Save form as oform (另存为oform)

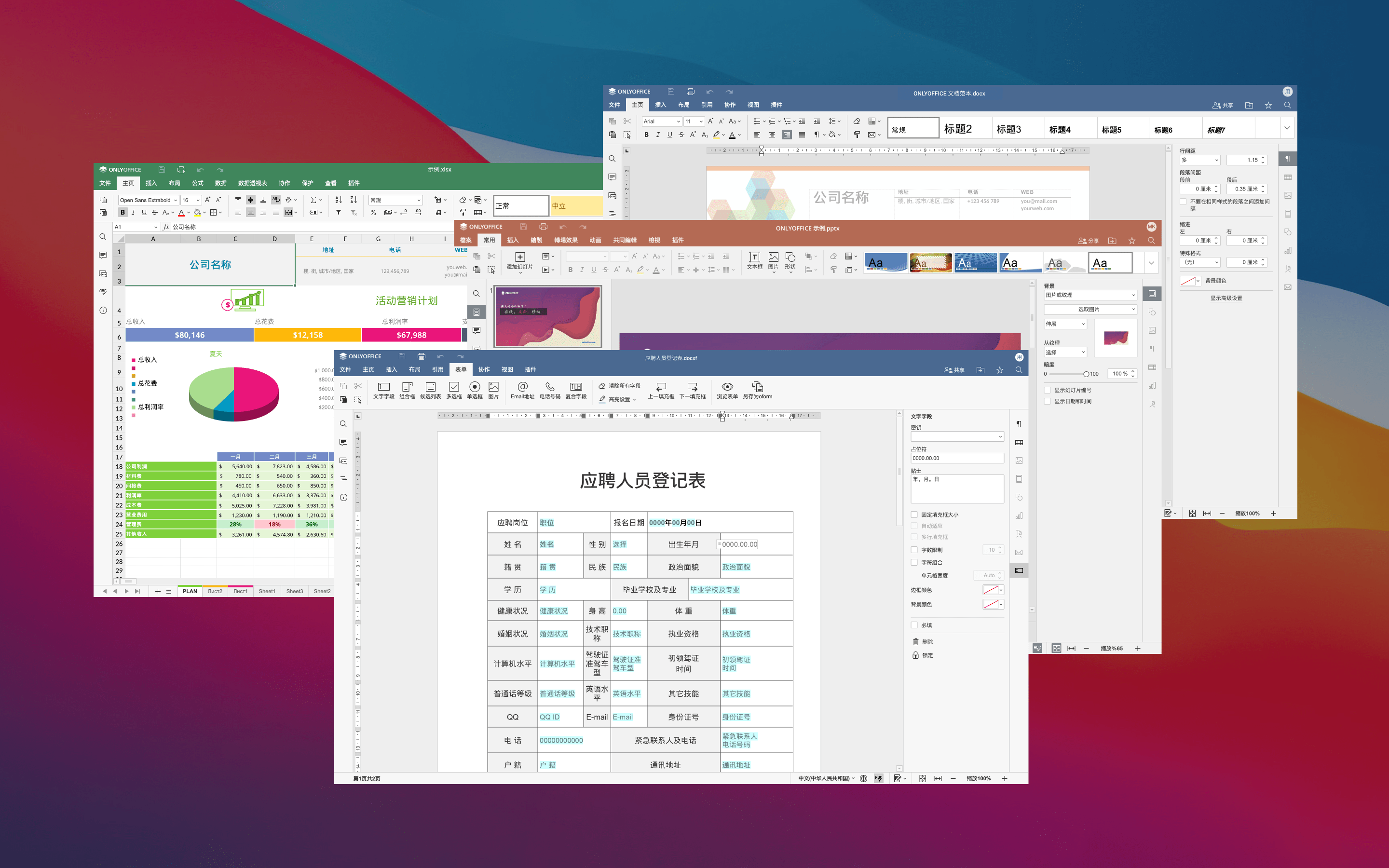pyautogui.click(x=757, y=390)
